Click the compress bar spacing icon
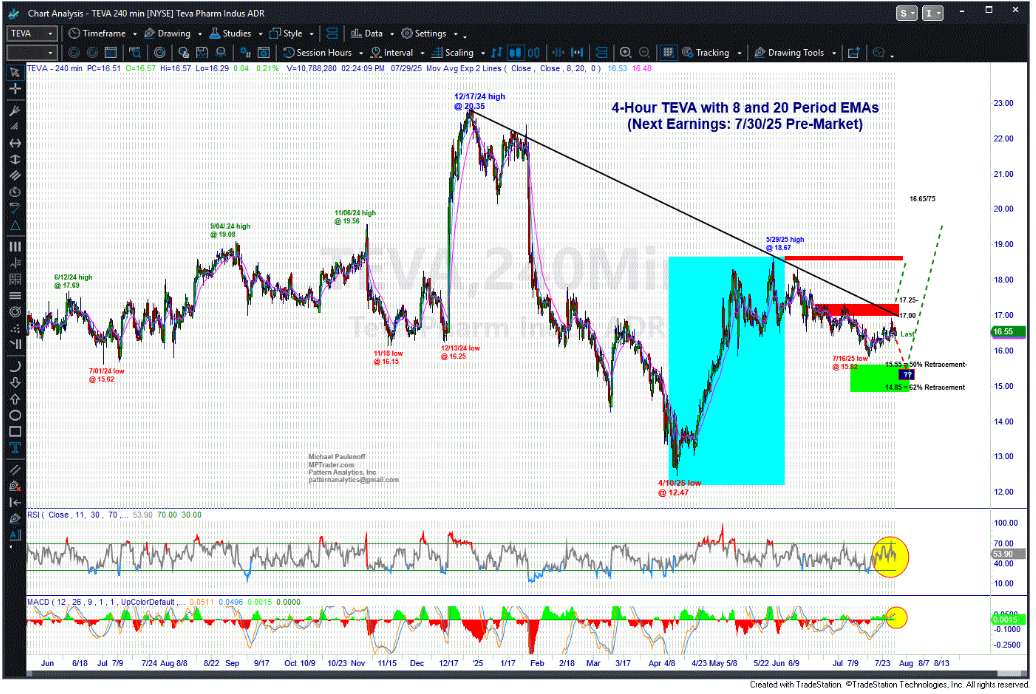 coord(558,53)
